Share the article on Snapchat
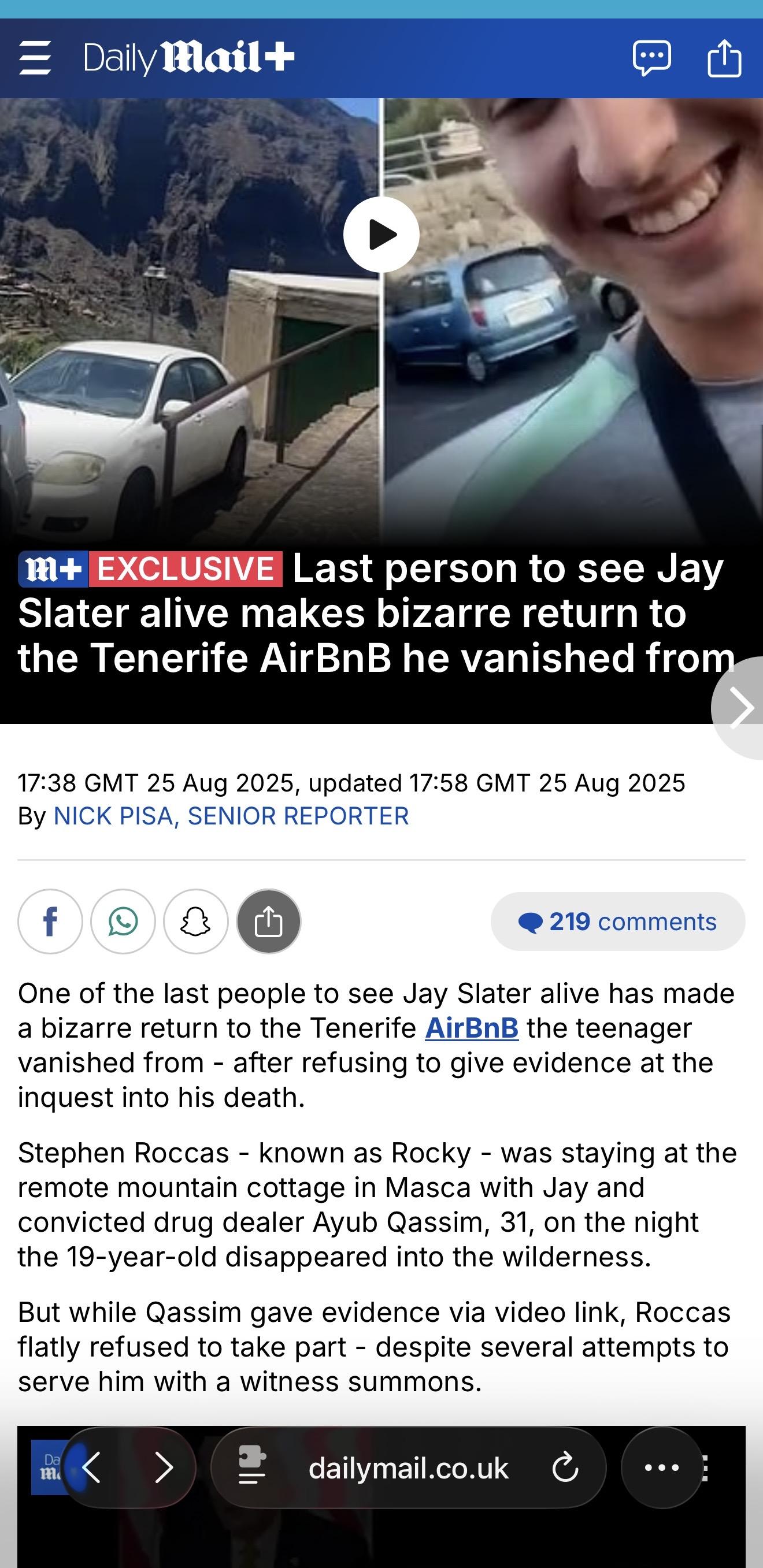The height and width of the screenshot is (1568, 763). click(195, 921)
